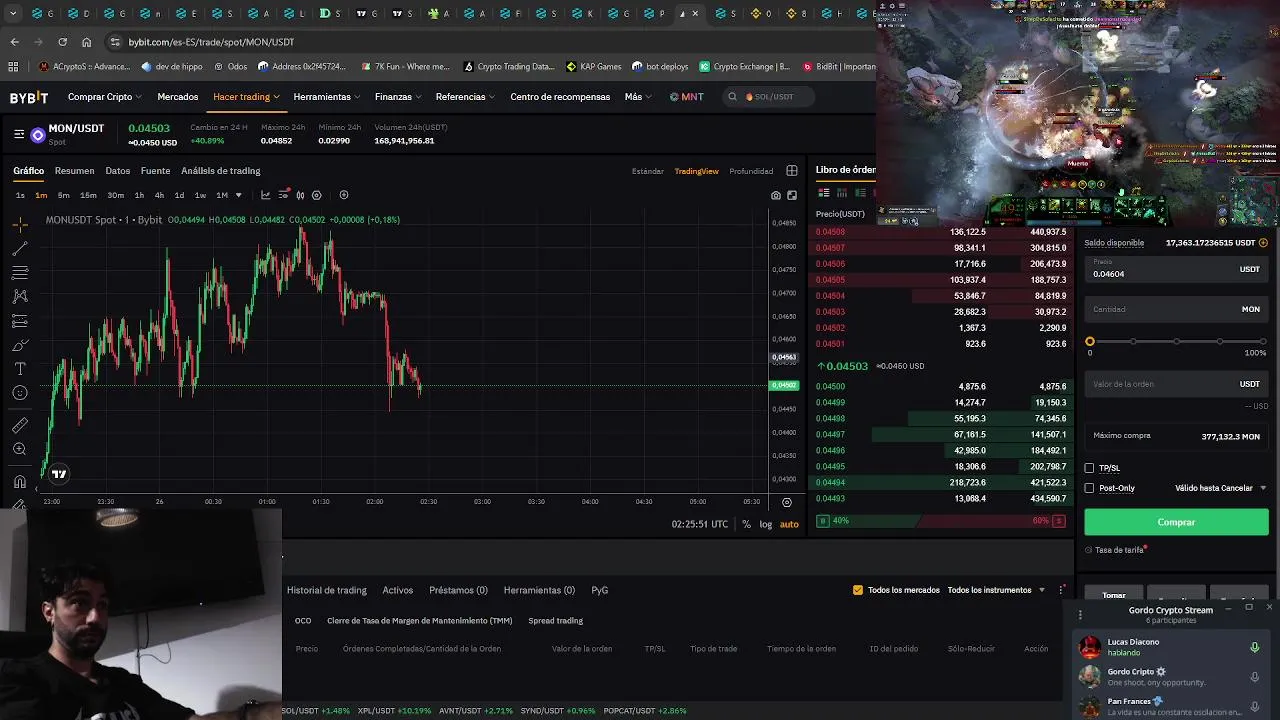Select the brush drawing tool
The height and width of the screenshot is (720, 1280).
(x=20, y=345)
